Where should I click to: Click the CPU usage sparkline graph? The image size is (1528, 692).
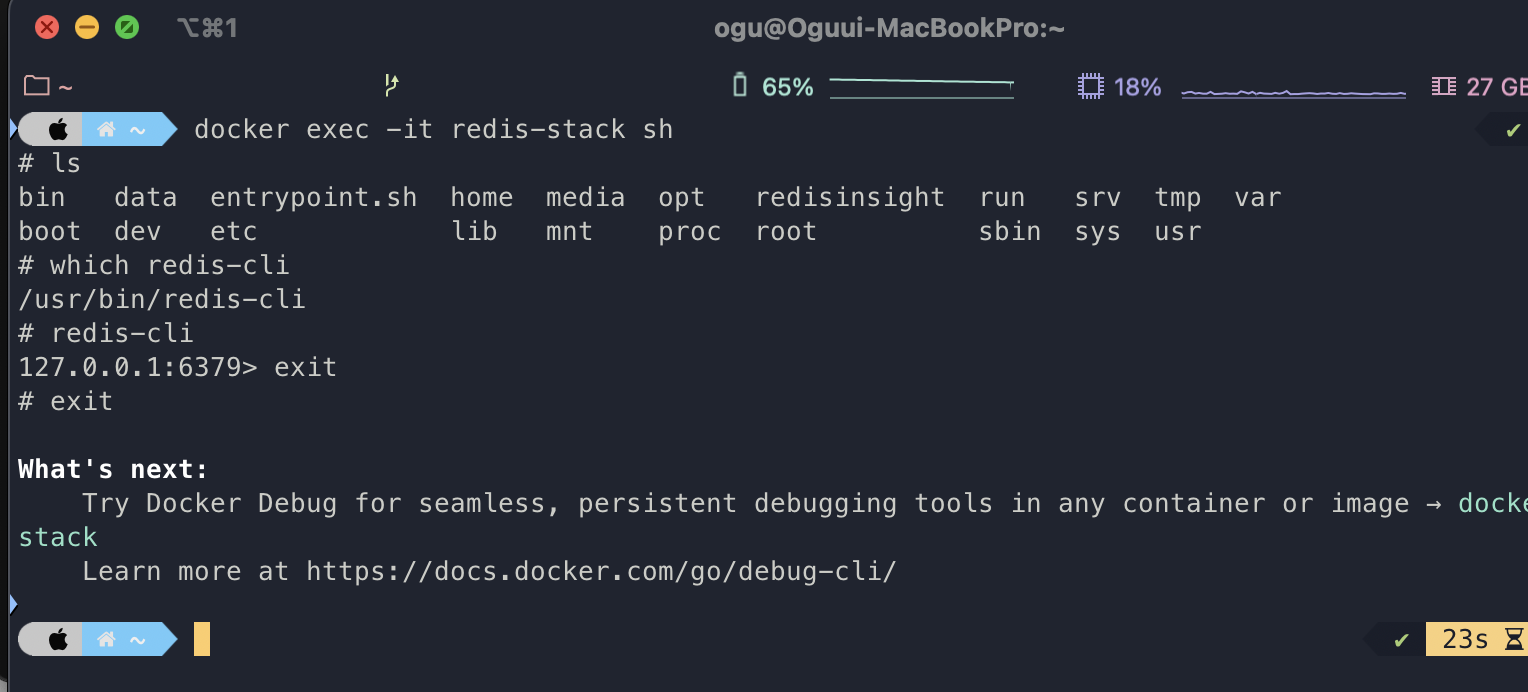[x=1293, y=92]
